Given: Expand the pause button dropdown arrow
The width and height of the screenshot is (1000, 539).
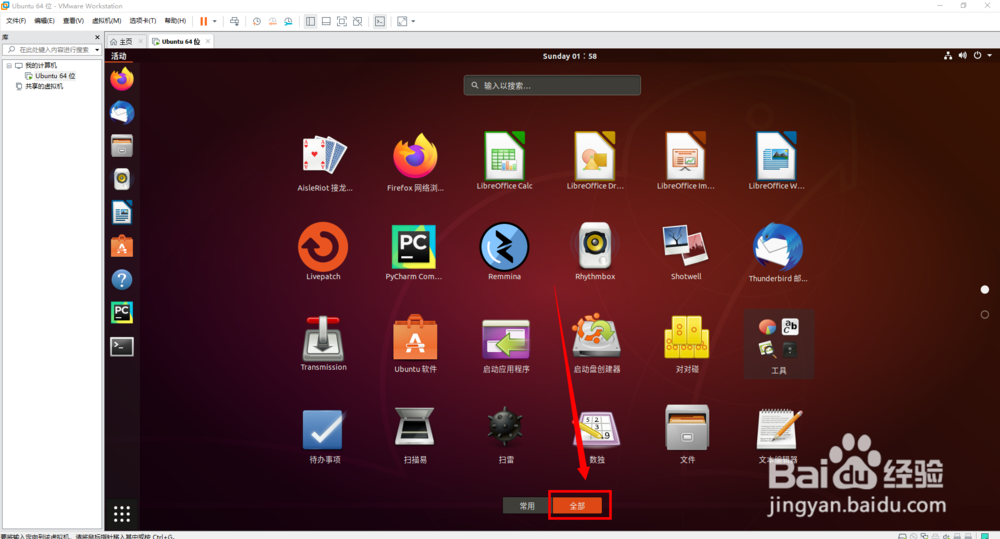Looking at the screenshot, I should (215, 22).
